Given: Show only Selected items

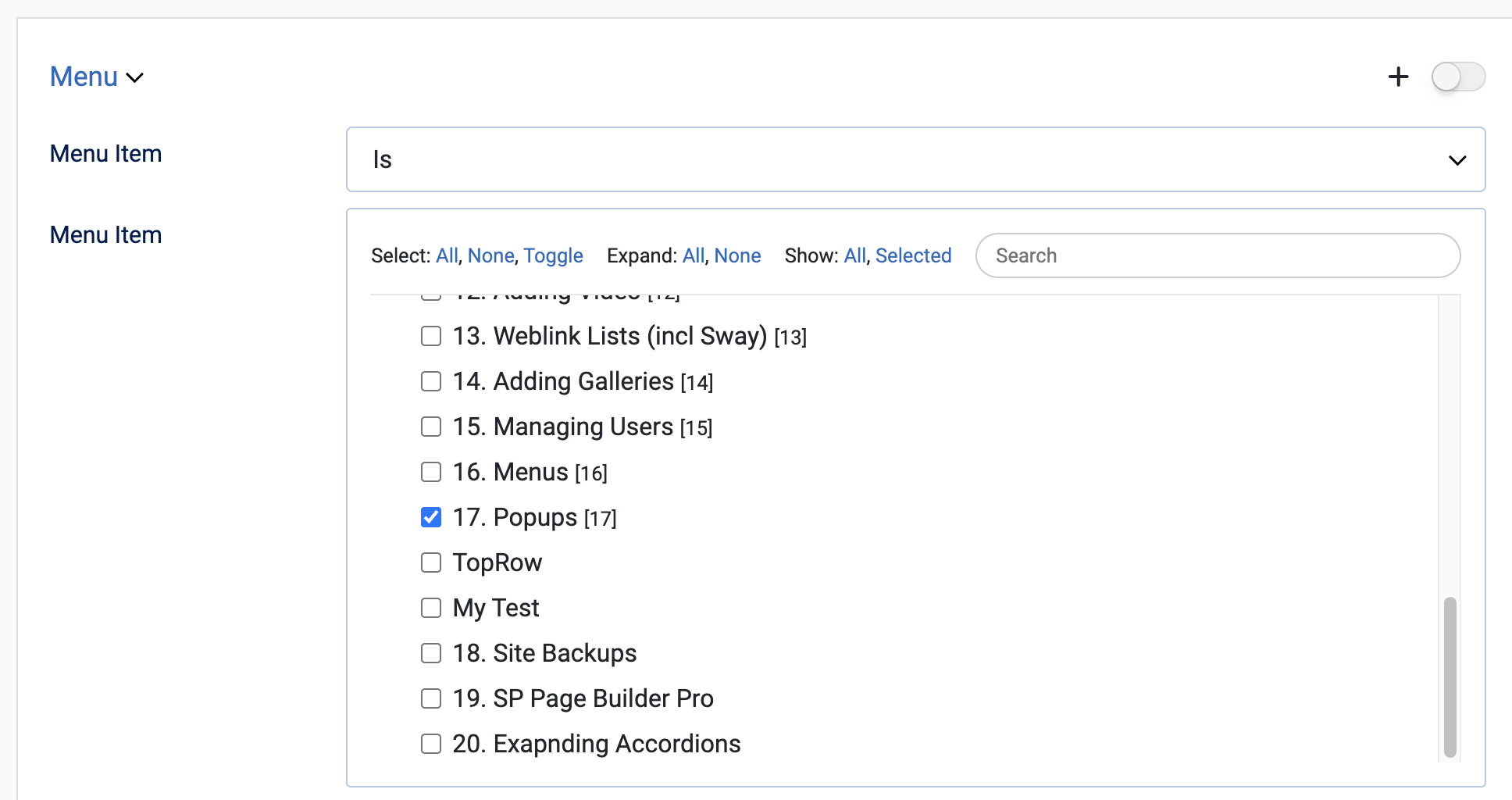Looking at the screenshot, I should coord(913,255).
